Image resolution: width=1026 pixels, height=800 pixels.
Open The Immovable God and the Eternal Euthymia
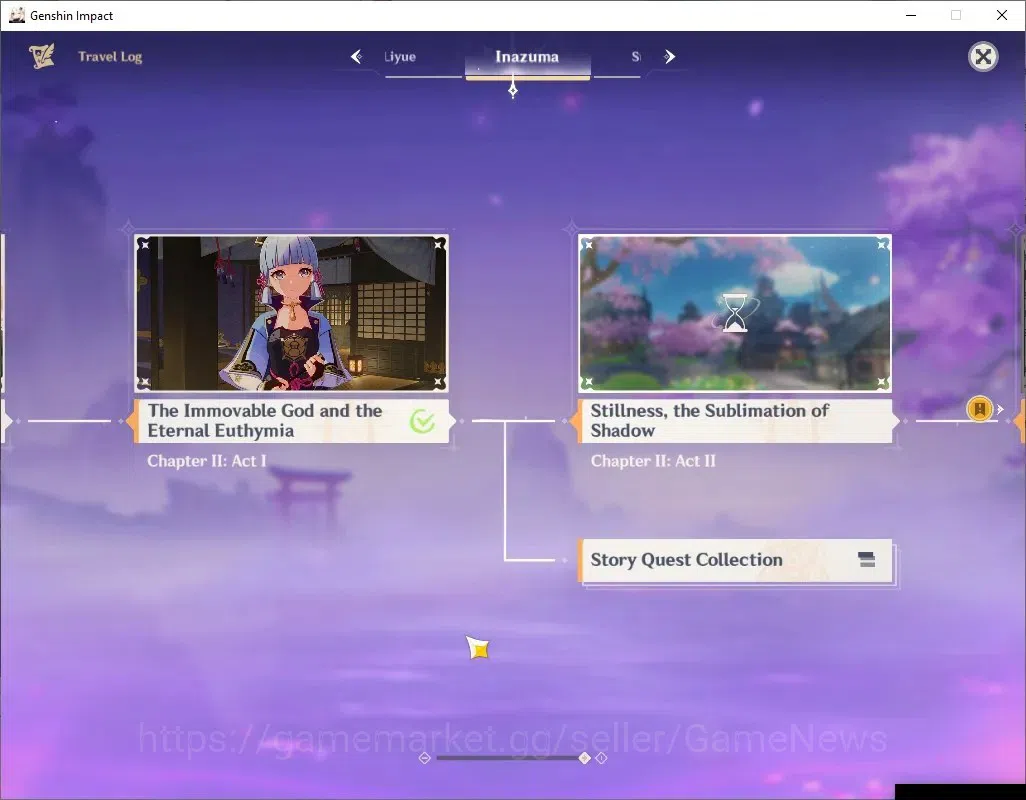(292, 421)
